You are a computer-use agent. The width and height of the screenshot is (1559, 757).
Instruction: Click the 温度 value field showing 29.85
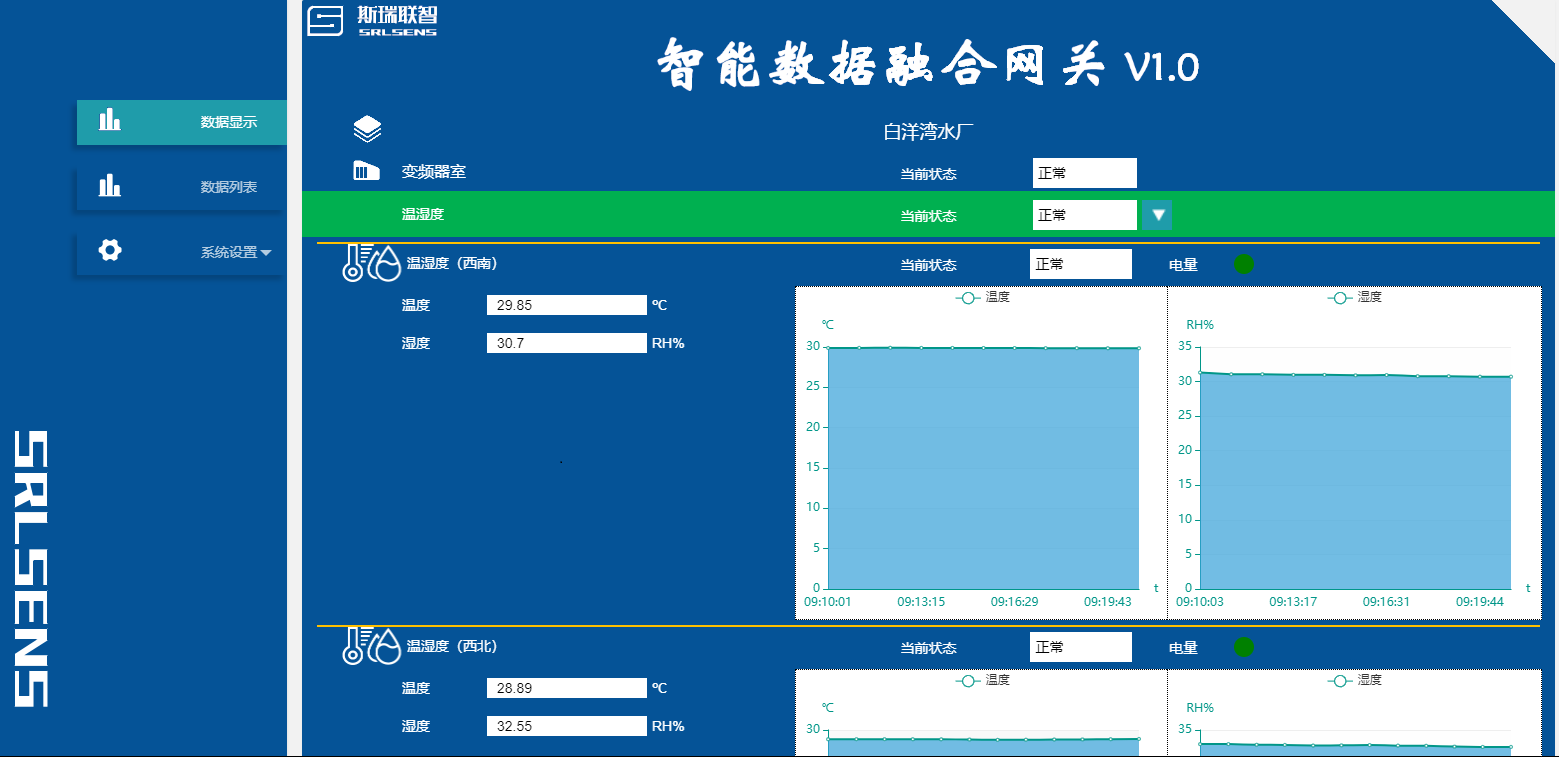pos(566,305)
